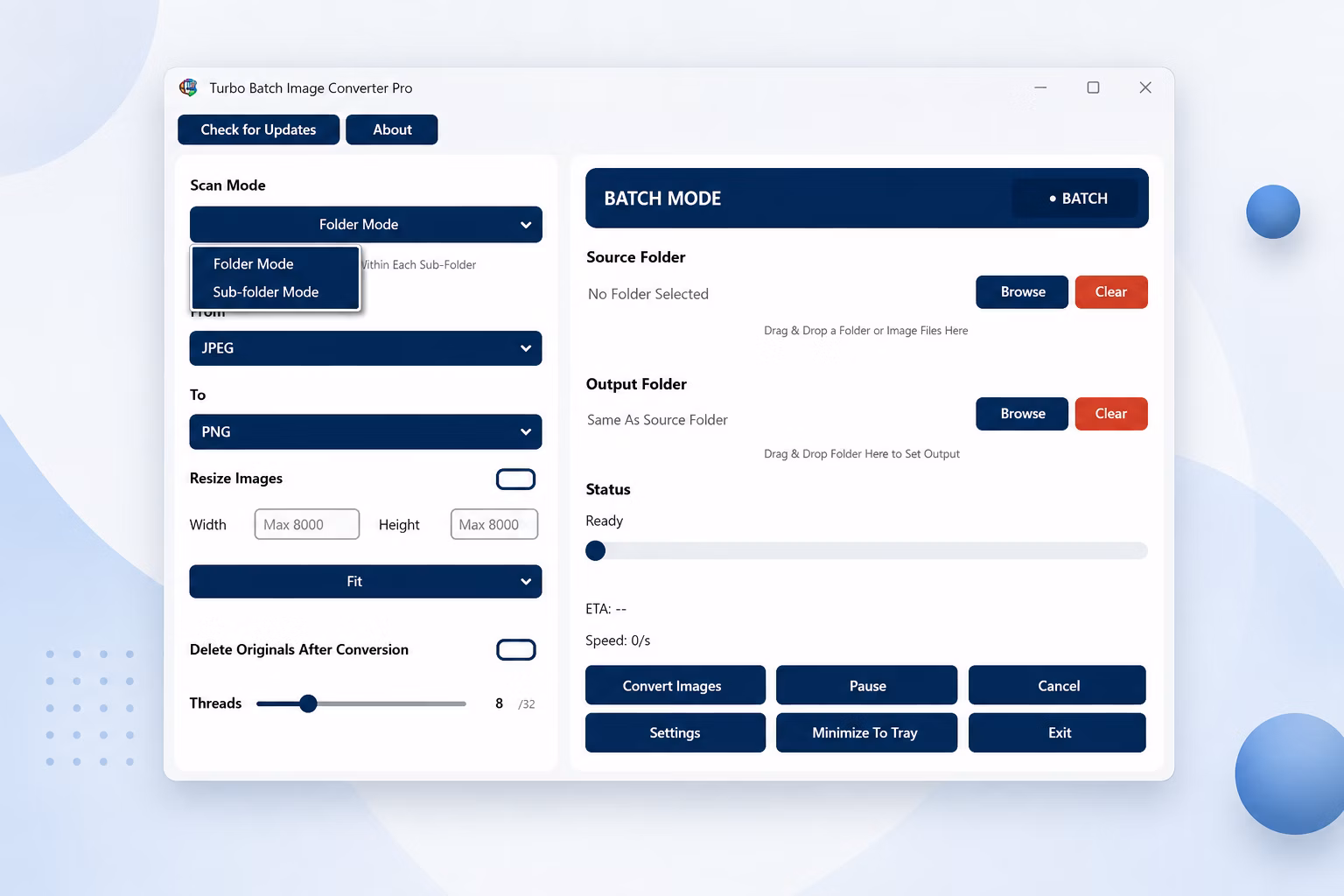Expand the Fit resize mode dropdown
Image resolution: width=1344 pixels, height=896 pixels.
pyautogui.click(x=366, y=582)
